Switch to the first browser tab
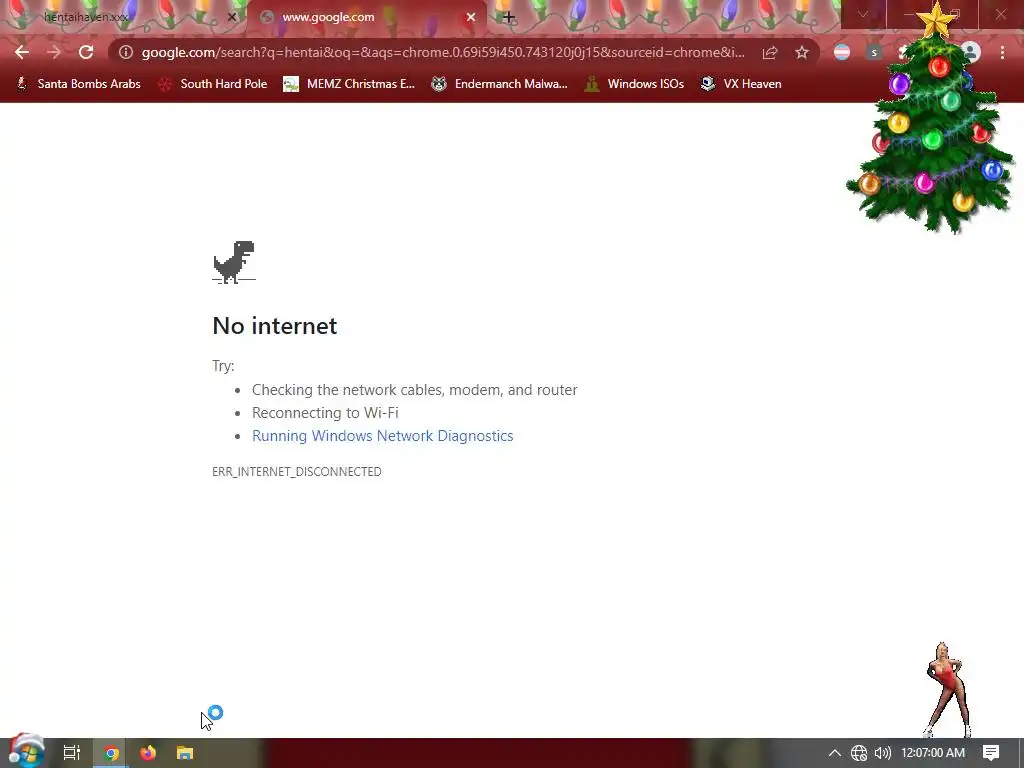The image size is (1024, 768). point(124,18)
